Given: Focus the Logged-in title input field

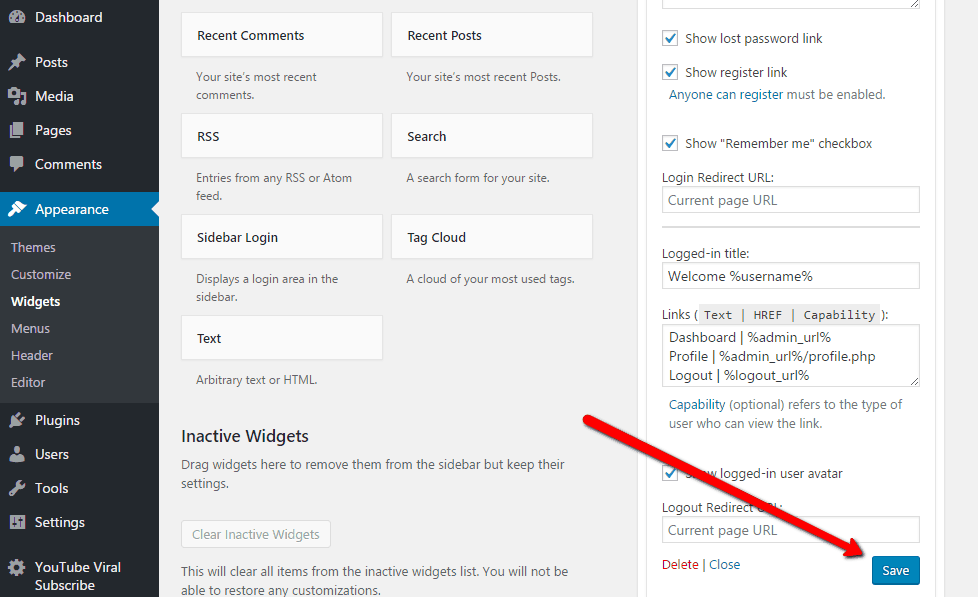Looking at the screenshot, I should coord(790,275).
